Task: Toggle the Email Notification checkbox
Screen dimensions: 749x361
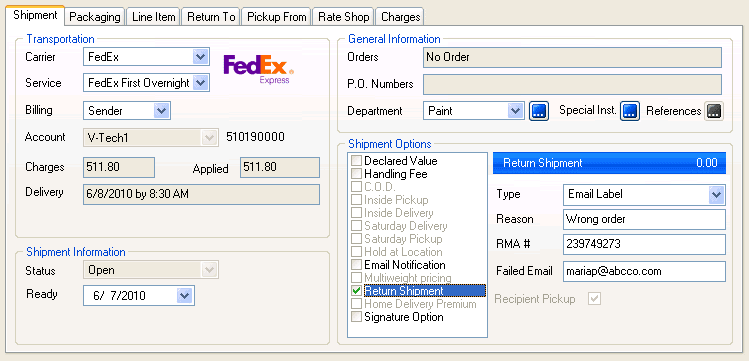Action: [356, 265]
